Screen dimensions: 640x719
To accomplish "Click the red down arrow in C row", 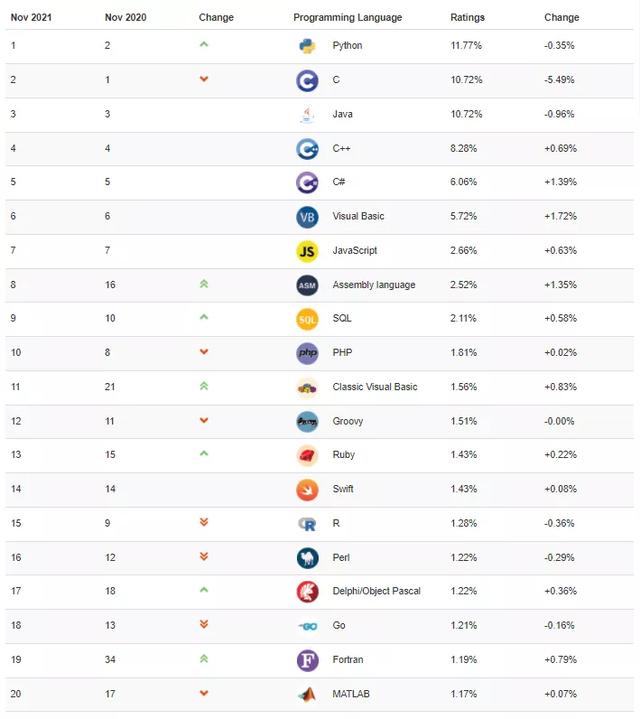I will tap(204, 79).
